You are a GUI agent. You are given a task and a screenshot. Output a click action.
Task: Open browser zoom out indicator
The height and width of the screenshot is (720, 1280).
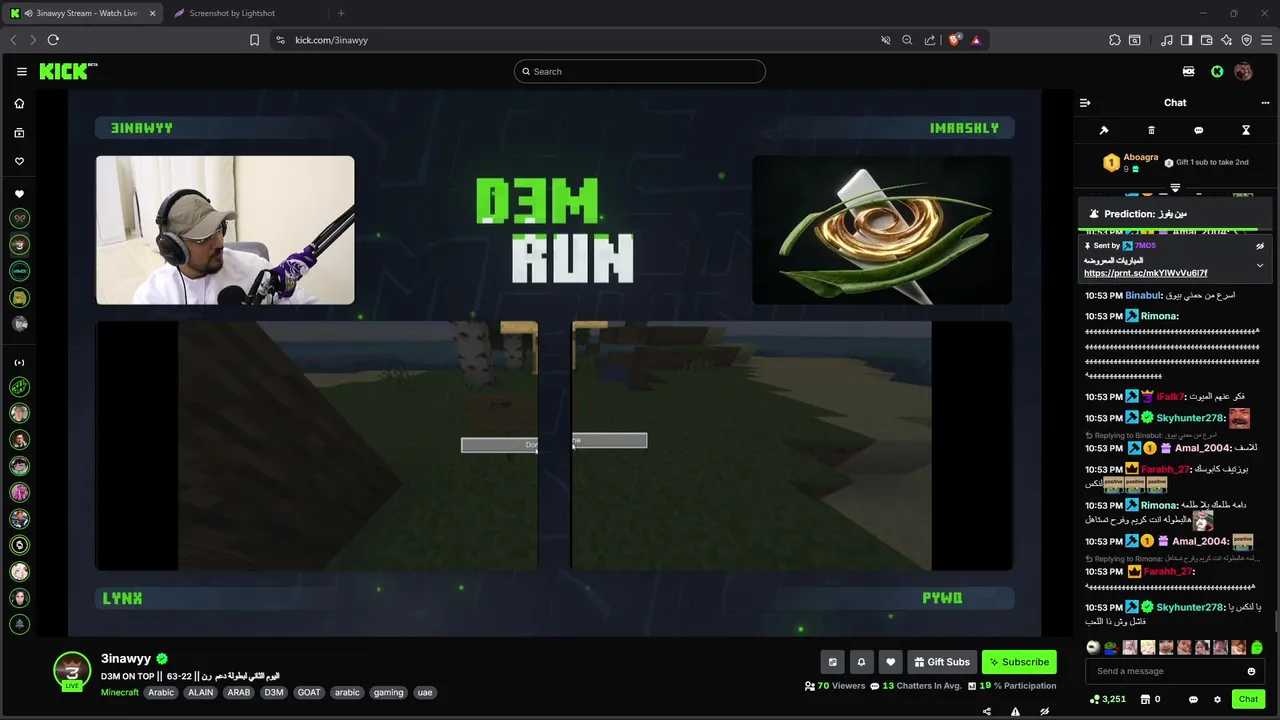(907, 40)
